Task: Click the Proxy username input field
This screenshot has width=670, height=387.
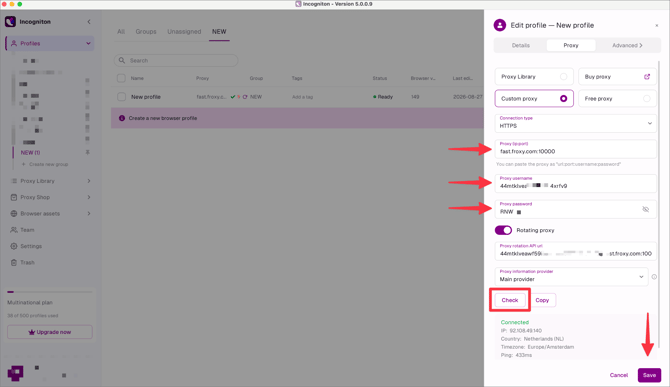Action: (x=576, y=183)
